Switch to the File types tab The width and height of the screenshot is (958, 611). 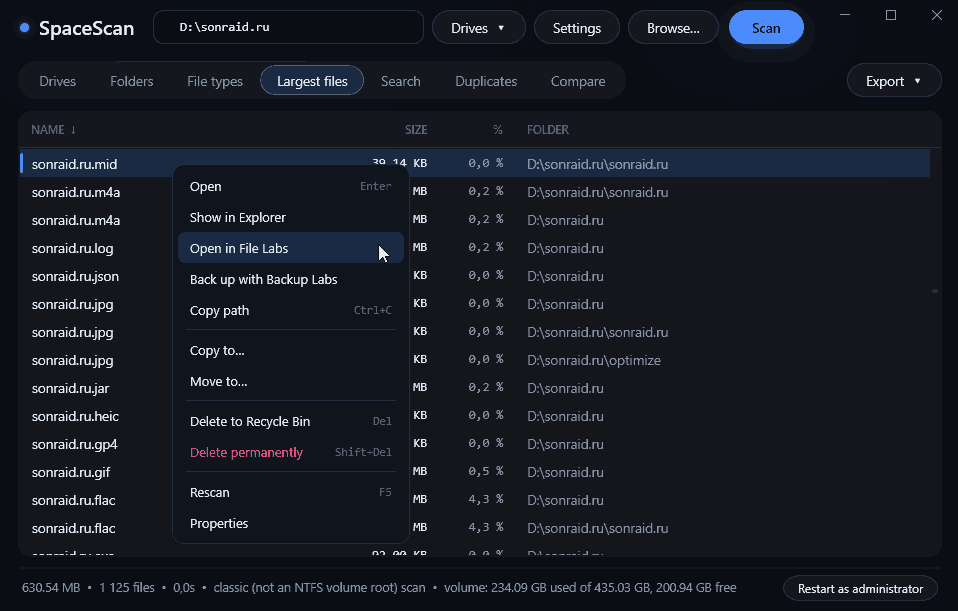(x=214, y=81)
